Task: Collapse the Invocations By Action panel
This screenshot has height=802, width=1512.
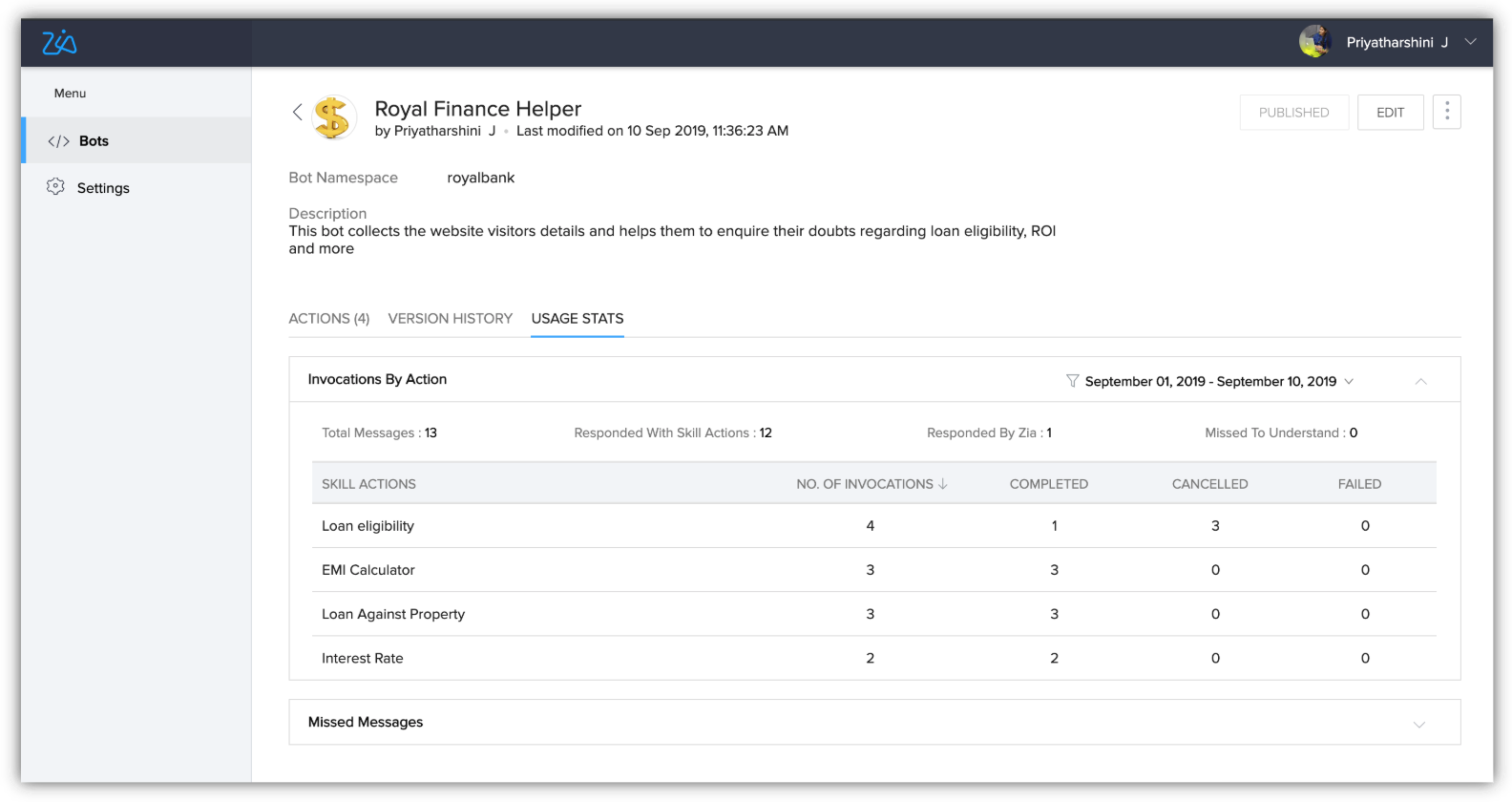Action: pos(1420,381)
